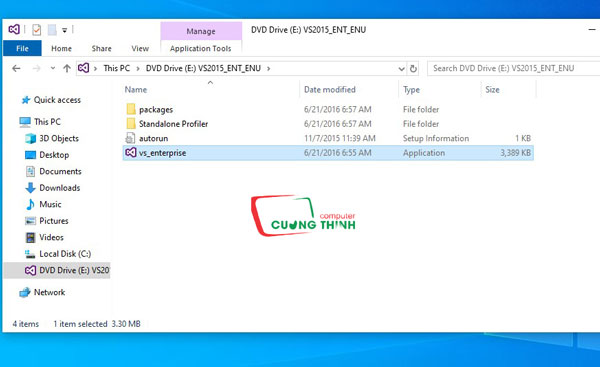Refresh the current folder
This screenshot has height=367, width=600.
pyautogui.click(x=413, y=69)
